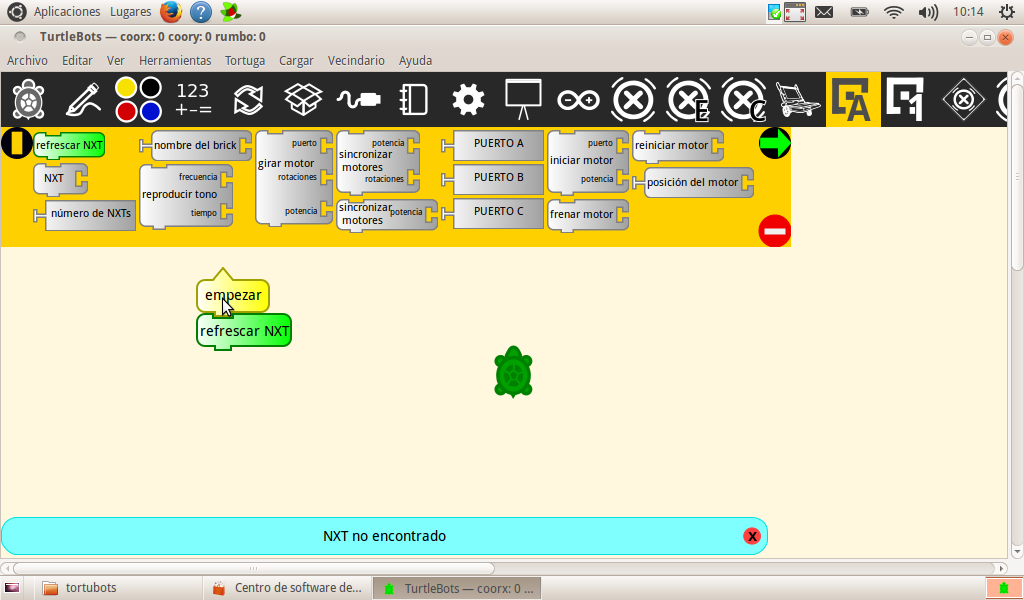Image resolution: width=1024 pixels, height=600 pixels.
Task: Open the Flow palette with circular arrows
Action: [248, 100]
